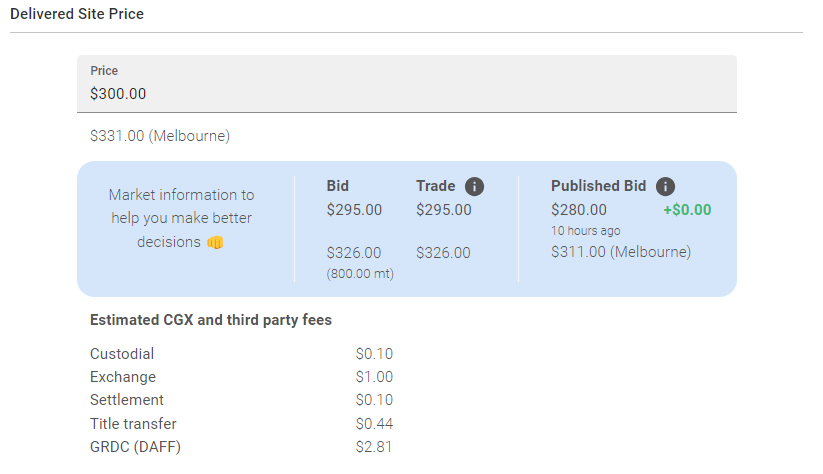Screen dimensions: 823x474
Task: Click the $311.00 (Melbourne) published price
Action: [620, 252]
